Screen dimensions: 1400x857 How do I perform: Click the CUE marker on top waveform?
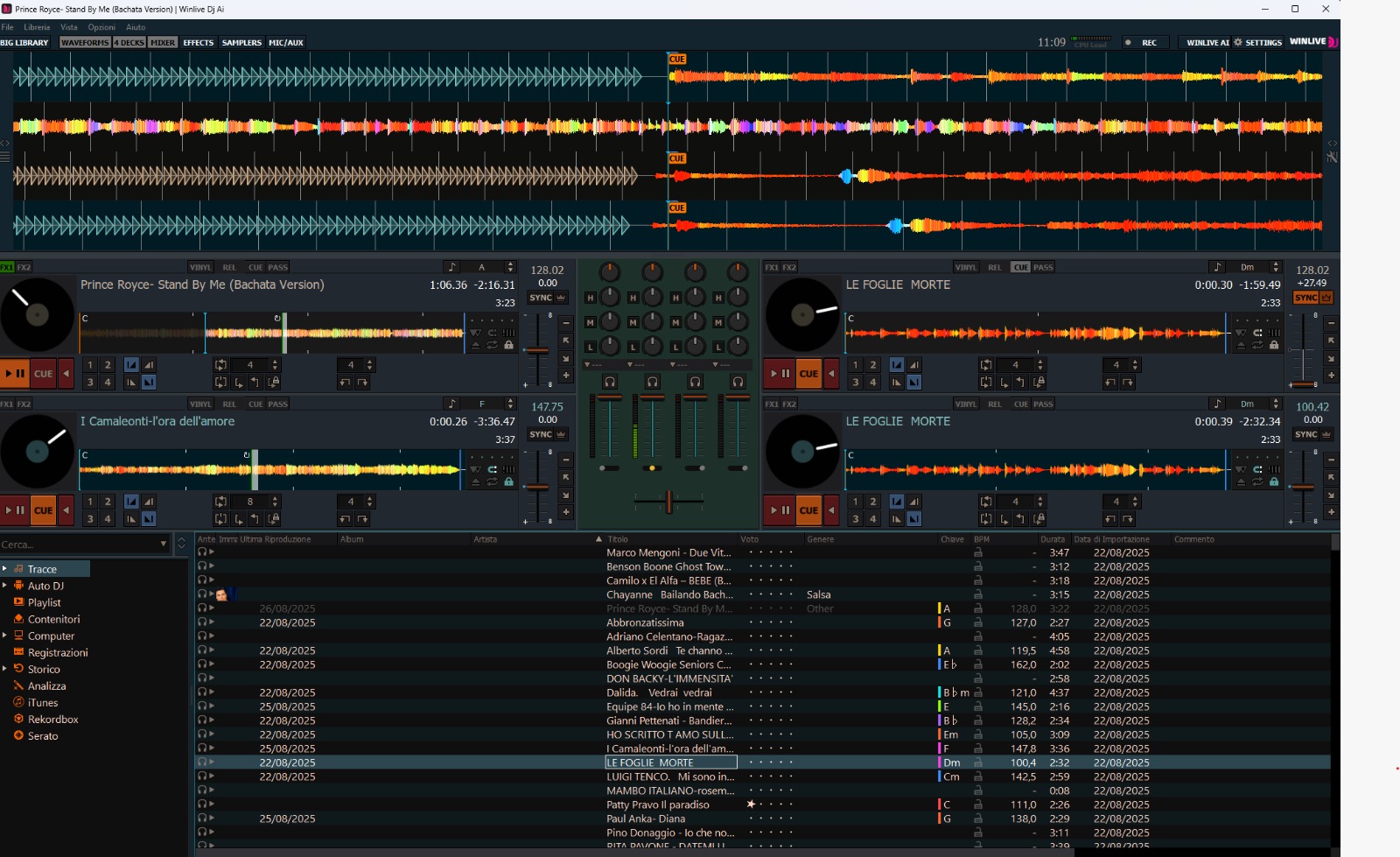click(x=677, y=59)
